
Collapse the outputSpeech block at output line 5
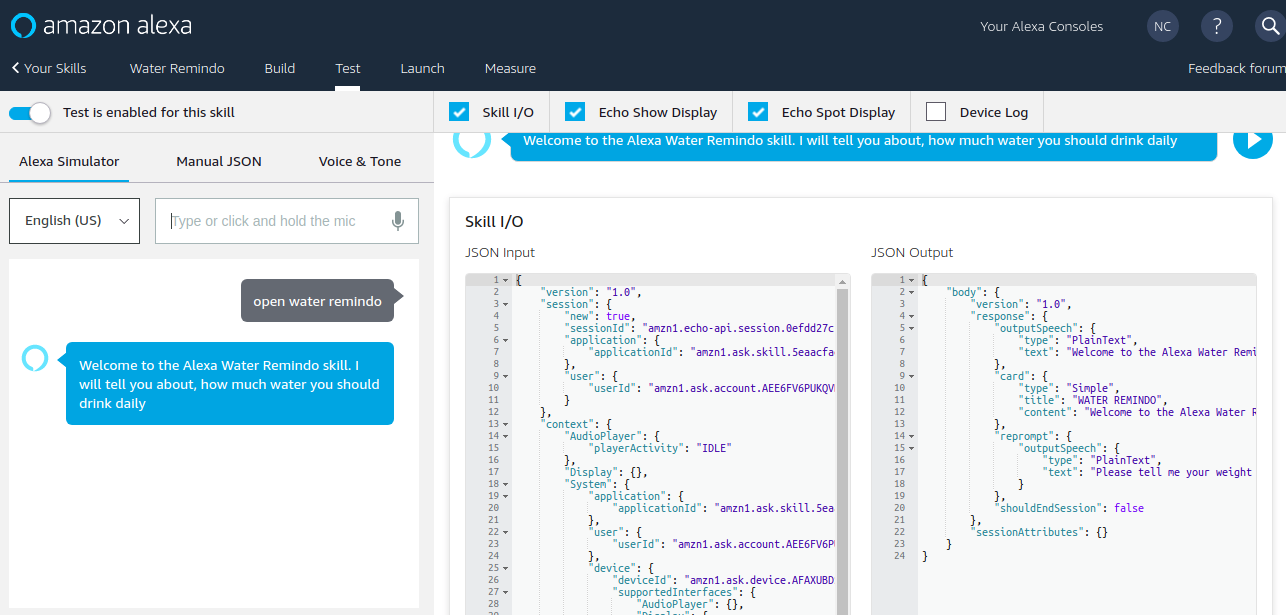912,328
